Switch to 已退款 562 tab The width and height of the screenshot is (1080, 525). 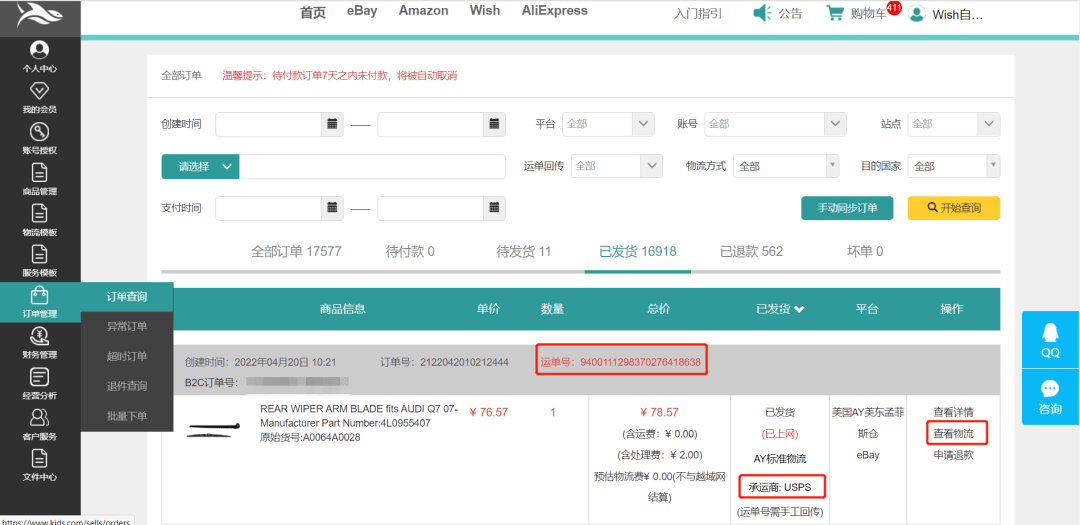[x=751, y=251]
